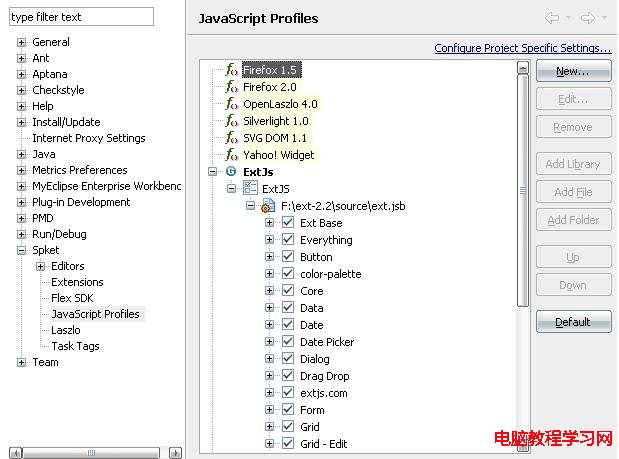Toggle the Date checkbox
The image size is (619, 459).
click(x=288, y=324)
